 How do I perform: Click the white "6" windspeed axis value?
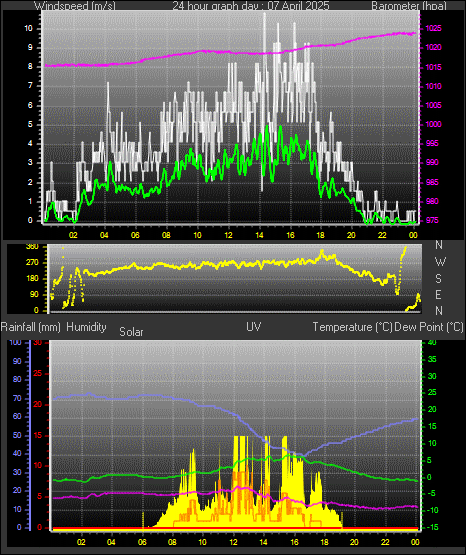point(30,105)
